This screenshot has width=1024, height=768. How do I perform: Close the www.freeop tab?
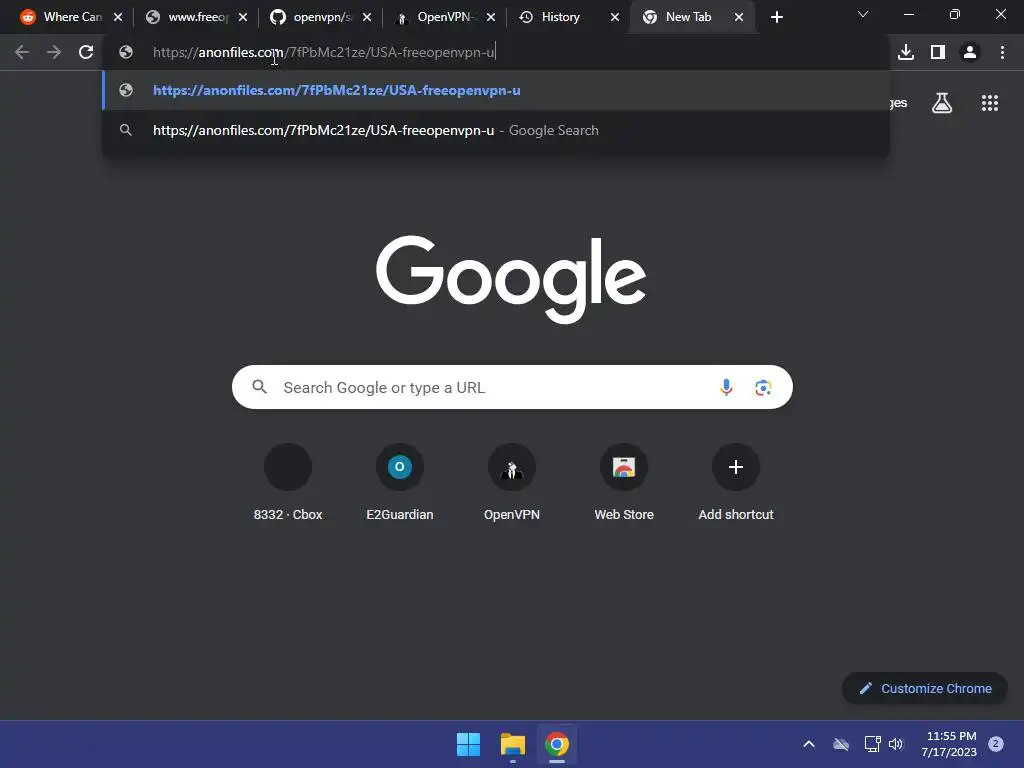click(x=242, y=18)
